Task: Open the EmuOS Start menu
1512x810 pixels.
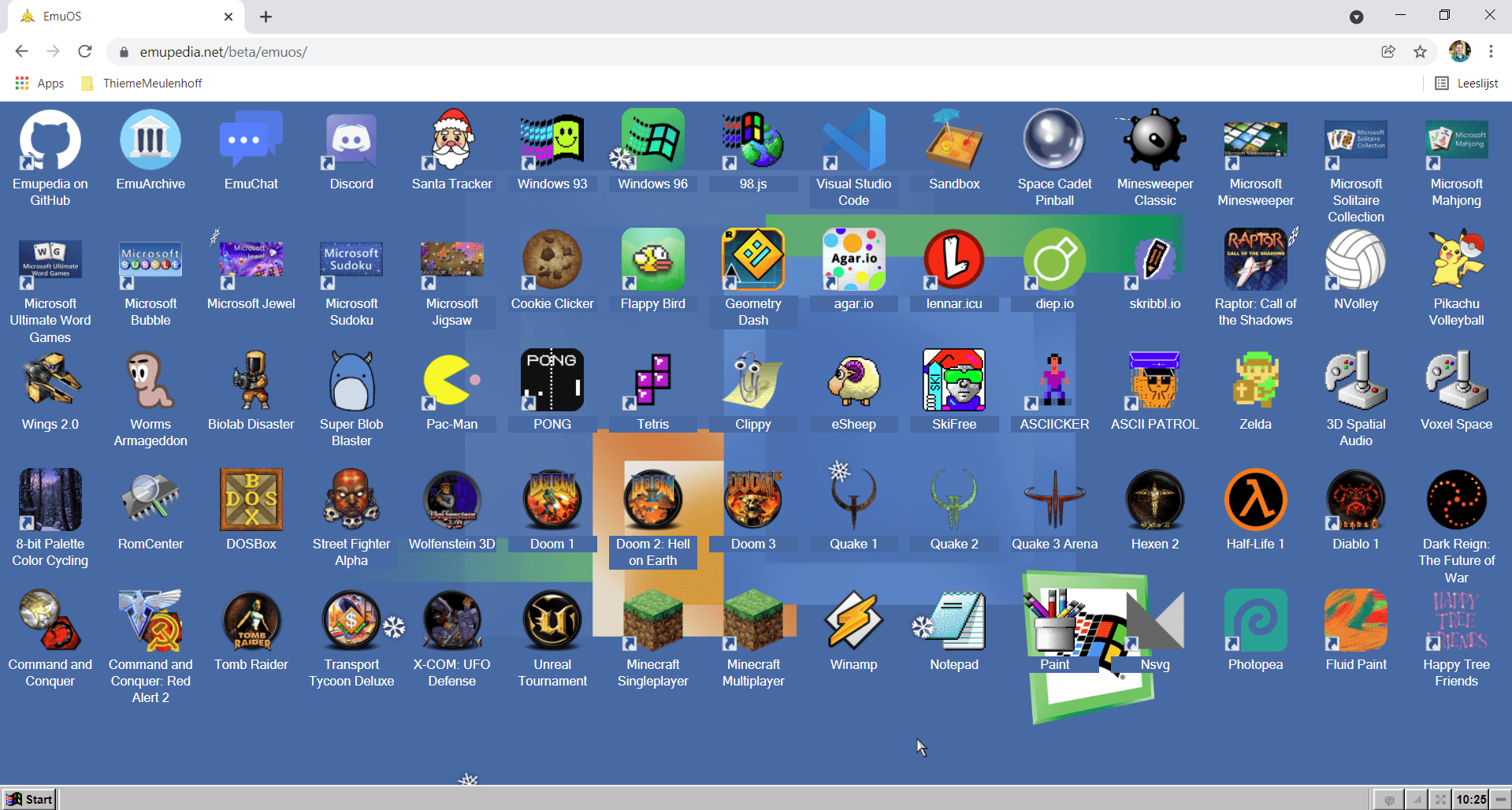Action: click(x=29, y=799)
